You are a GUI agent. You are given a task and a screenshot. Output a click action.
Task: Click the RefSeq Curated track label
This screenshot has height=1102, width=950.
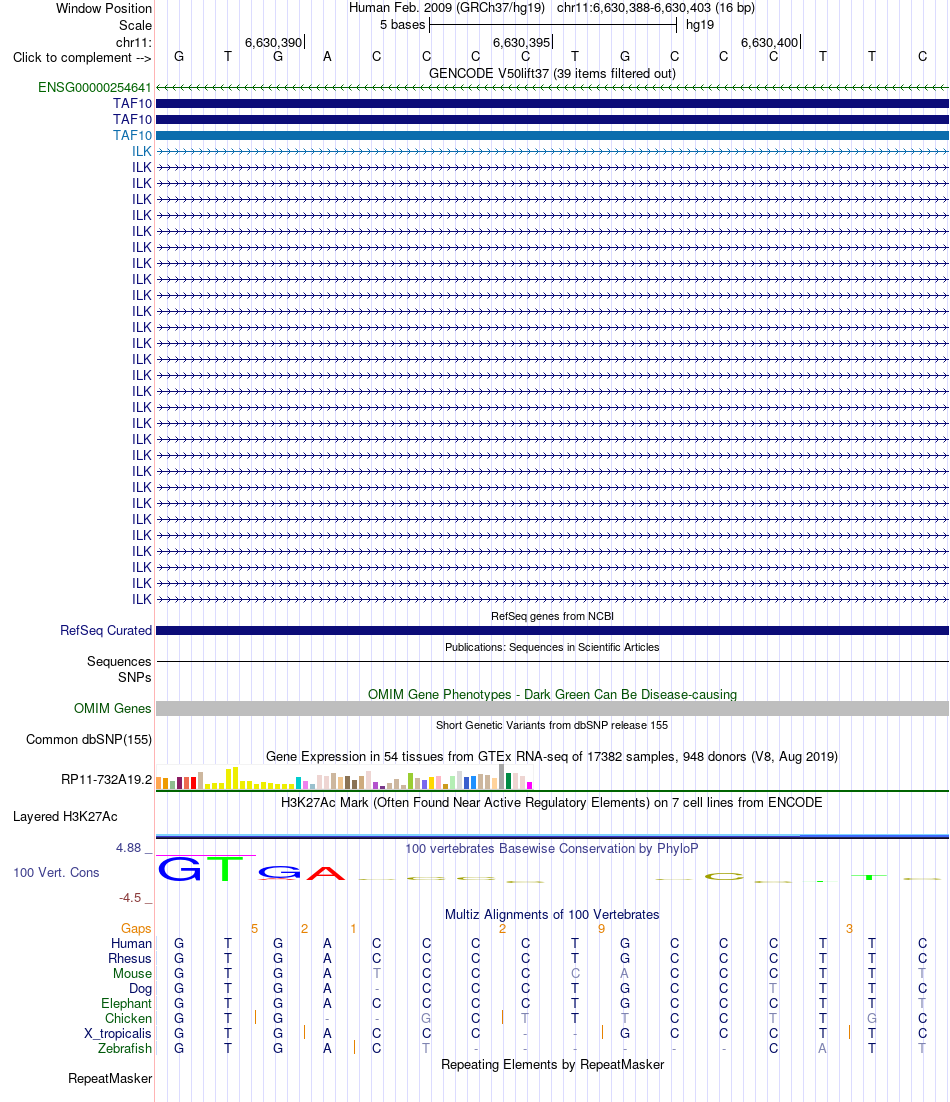point(106,630)
